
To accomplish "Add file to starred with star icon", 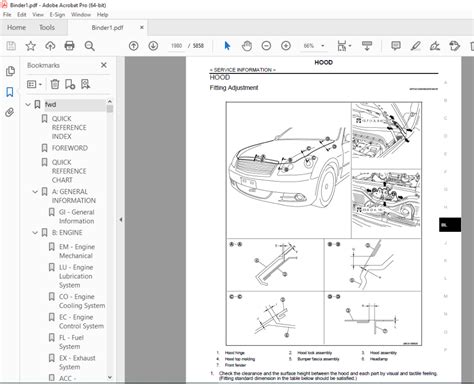I will (x=31, y=46).
